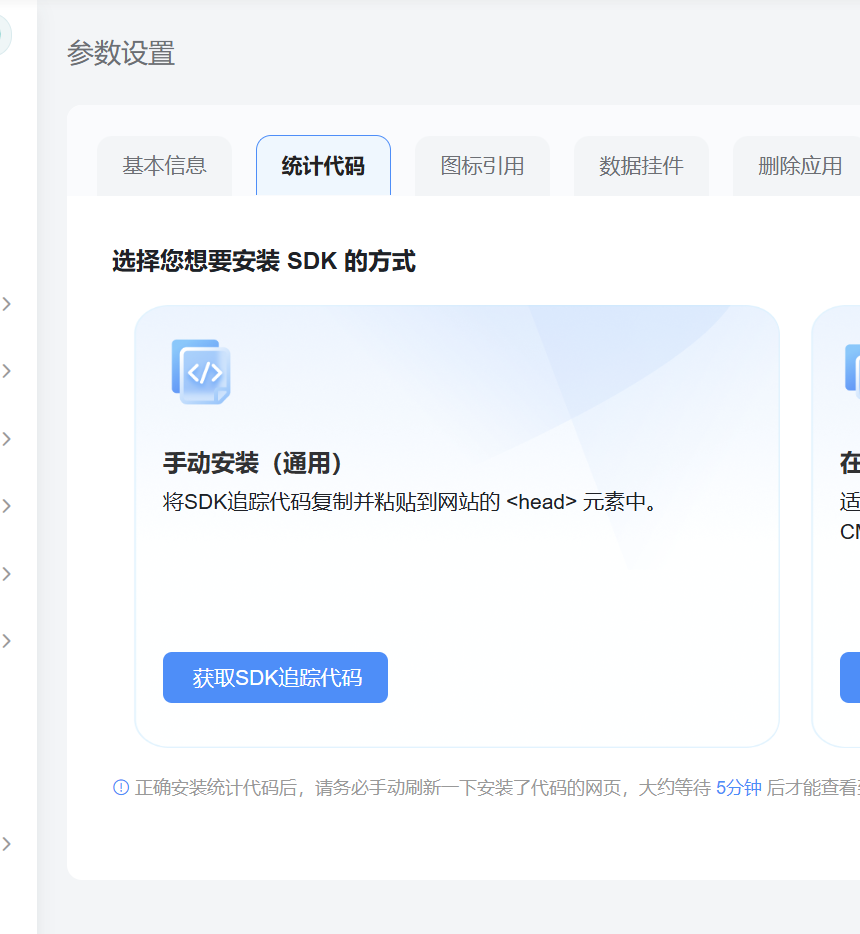Click the info icon beside the refresh notice

[121, 787]
